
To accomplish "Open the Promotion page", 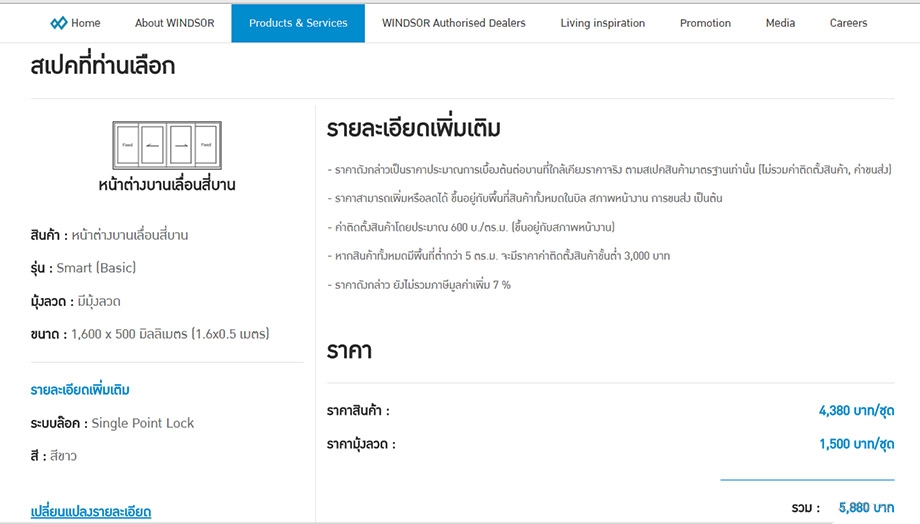I will 705,23.
